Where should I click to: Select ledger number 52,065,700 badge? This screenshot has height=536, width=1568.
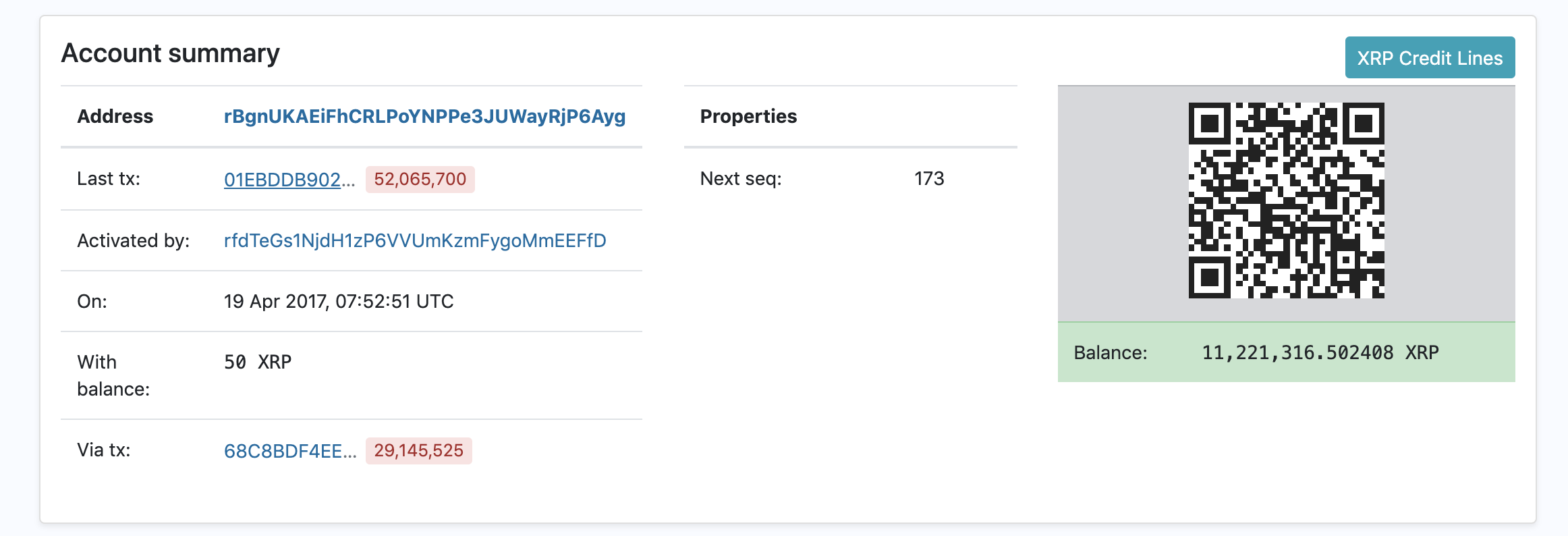tap(420, 180)
